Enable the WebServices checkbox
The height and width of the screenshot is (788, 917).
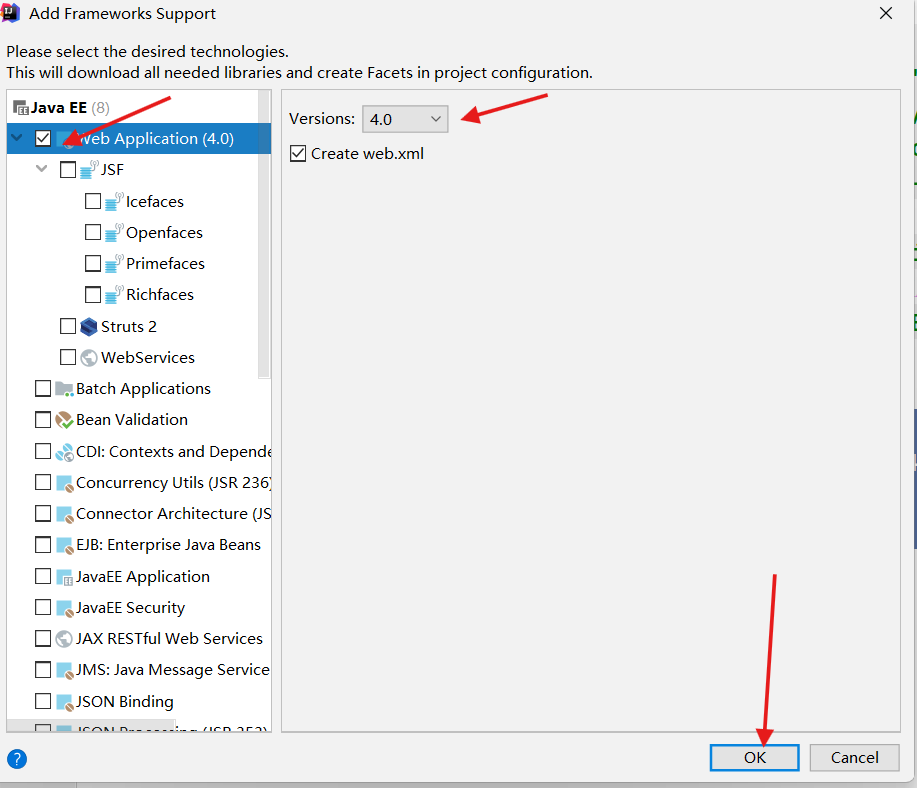point(68,357)
